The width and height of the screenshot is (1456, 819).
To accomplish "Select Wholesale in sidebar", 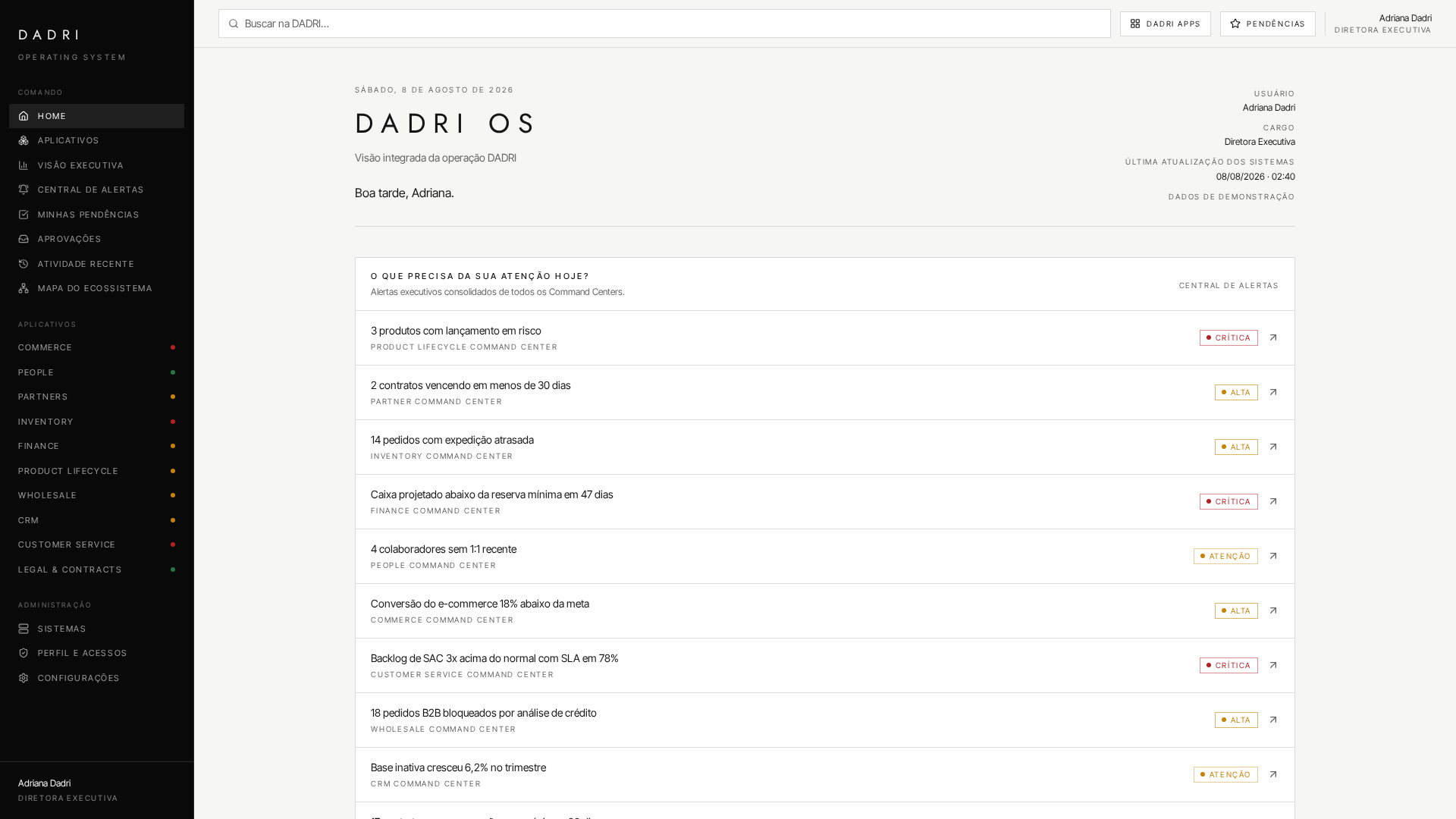I will pos(96,495).
